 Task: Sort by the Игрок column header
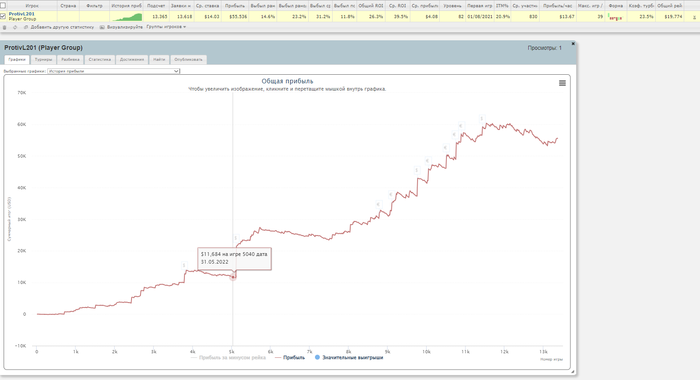[32, 6]
